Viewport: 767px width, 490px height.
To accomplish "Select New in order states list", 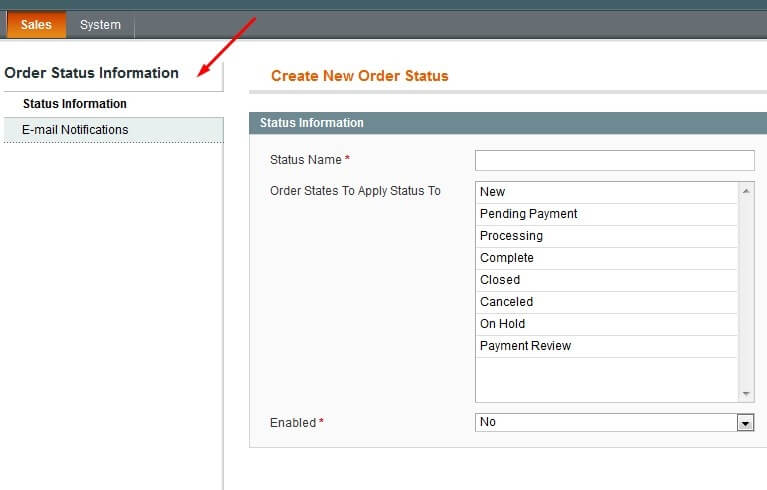I will [x=606, y=192].
